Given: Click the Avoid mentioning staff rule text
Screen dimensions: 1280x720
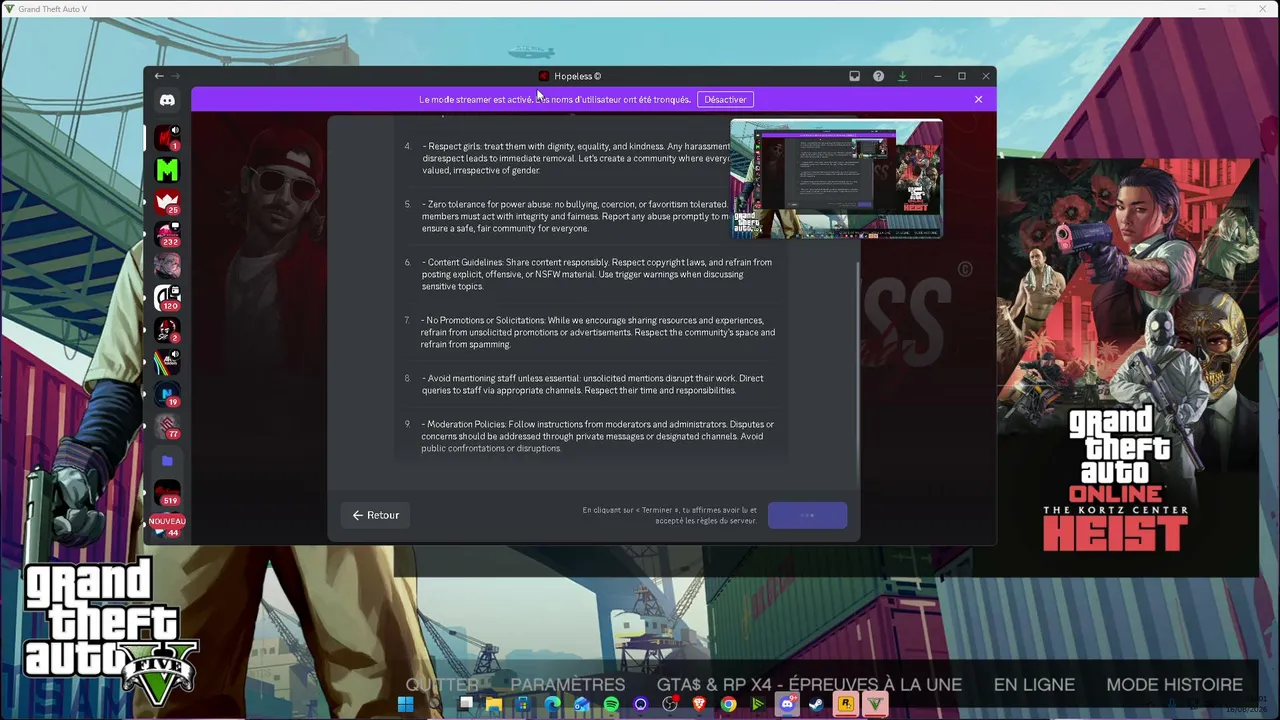Looking at the screenshot, I should (x=592, y=384).
